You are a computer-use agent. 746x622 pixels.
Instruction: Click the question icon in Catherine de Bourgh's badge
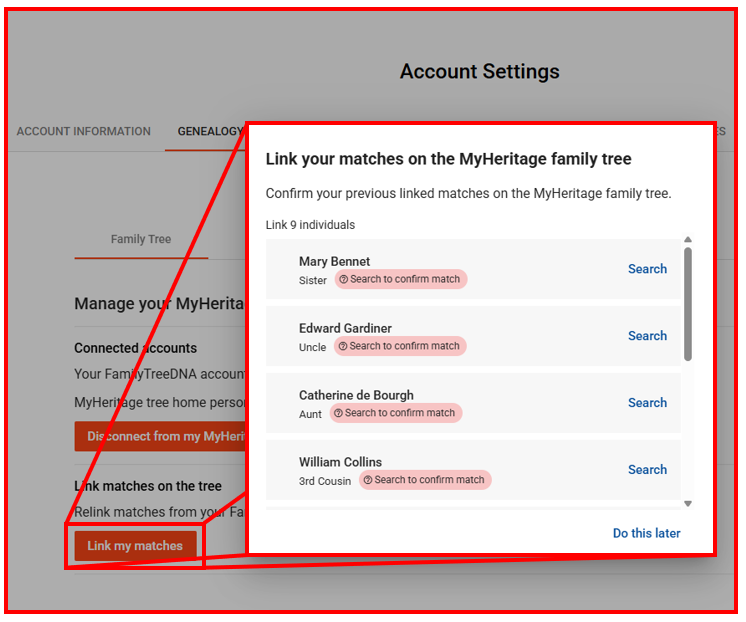pos(338,413)
